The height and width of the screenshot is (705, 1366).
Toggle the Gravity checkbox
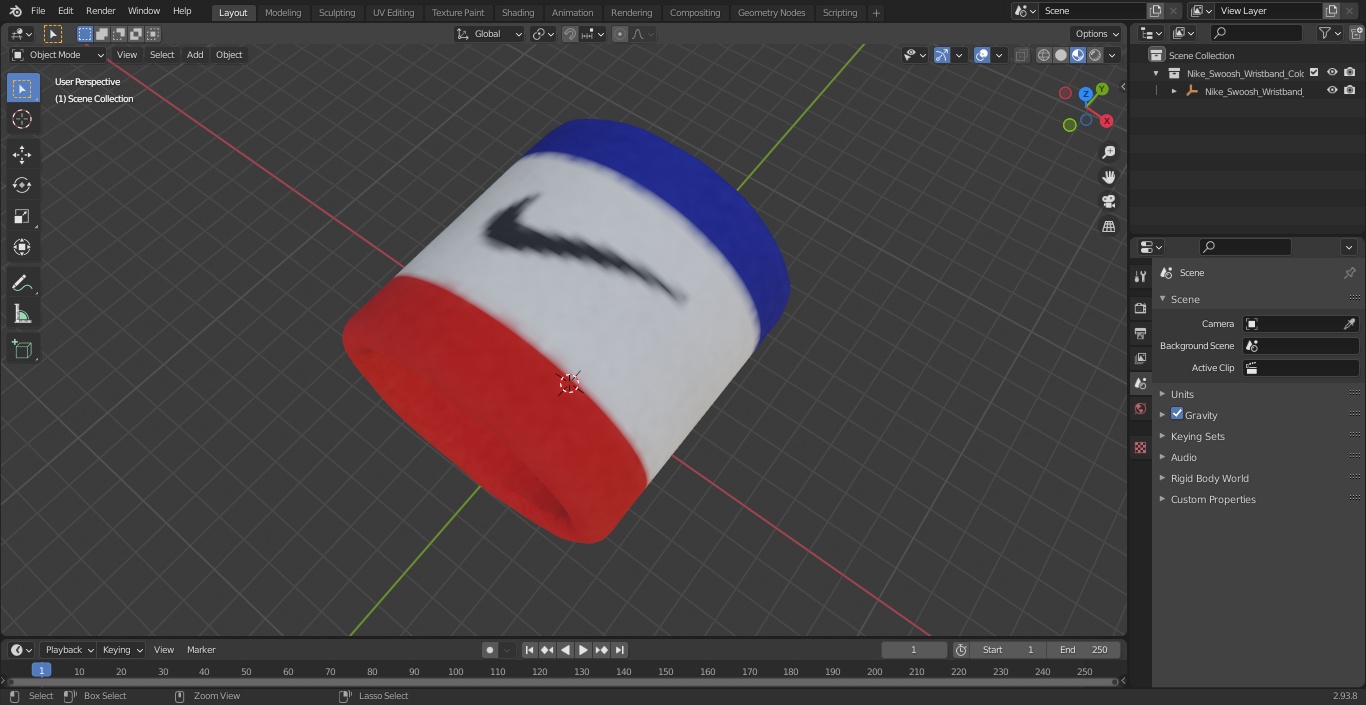tap(1177, 414)
